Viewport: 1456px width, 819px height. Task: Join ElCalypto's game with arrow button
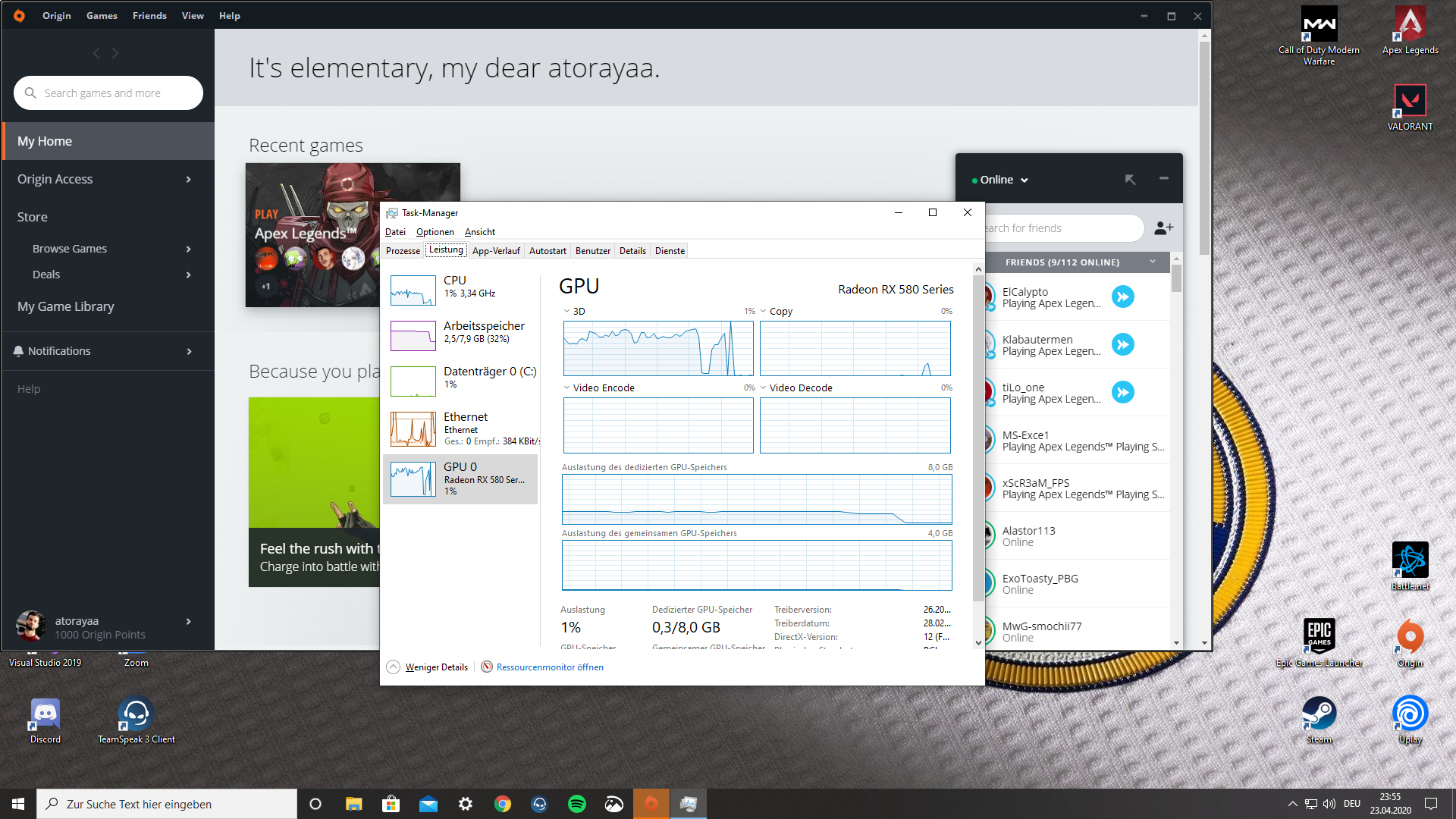1123,297
